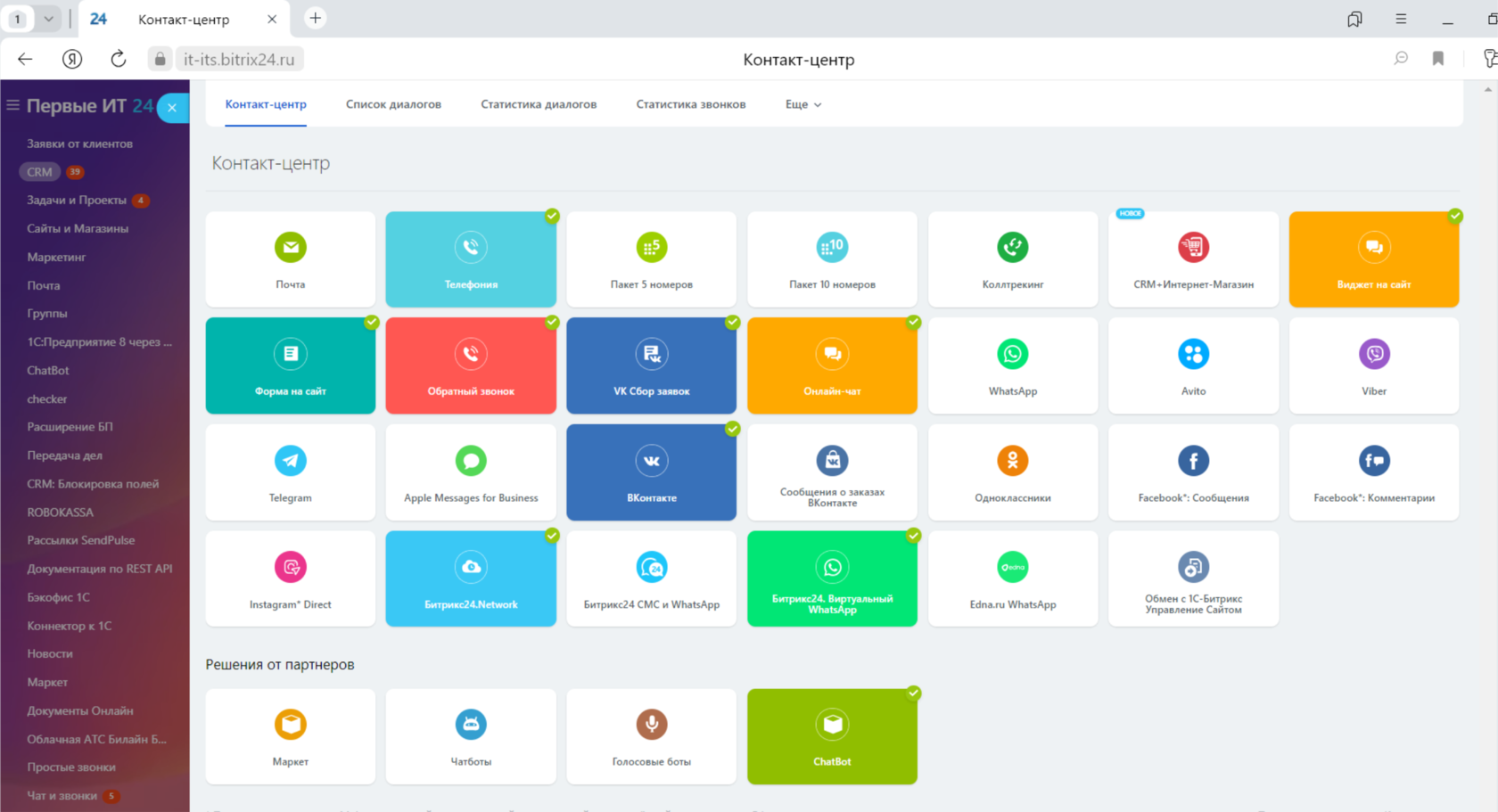Open Документы Онлайн sidebar link
The height and width of the screenshot is (812, 1498).
coord(80,711)
